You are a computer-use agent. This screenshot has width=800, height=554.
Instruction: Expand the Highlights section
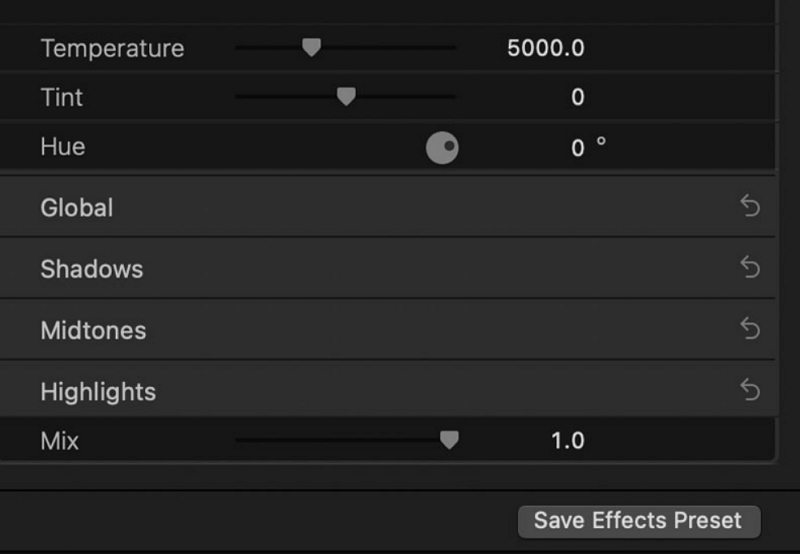(x=98, y=391)
